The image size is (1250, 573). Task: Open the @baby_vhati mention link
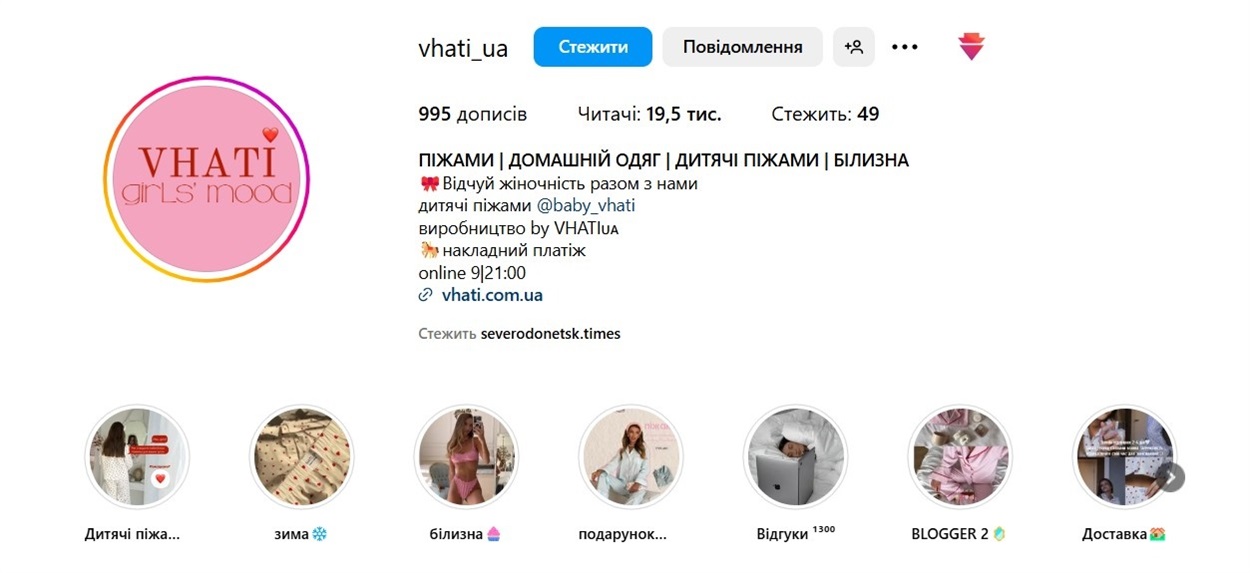(x=586, y=206)
